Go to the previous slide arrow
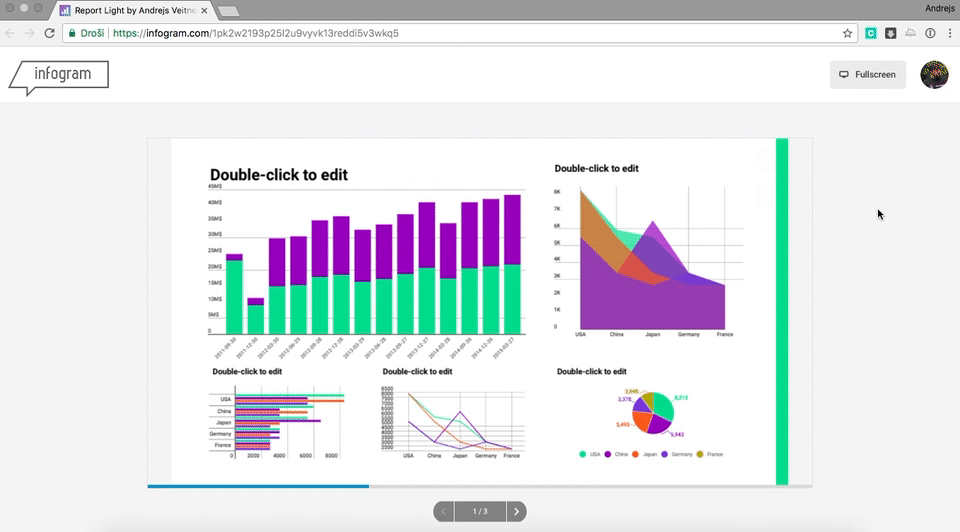Viewport: 960px width, 532px height. click(444, 512)
